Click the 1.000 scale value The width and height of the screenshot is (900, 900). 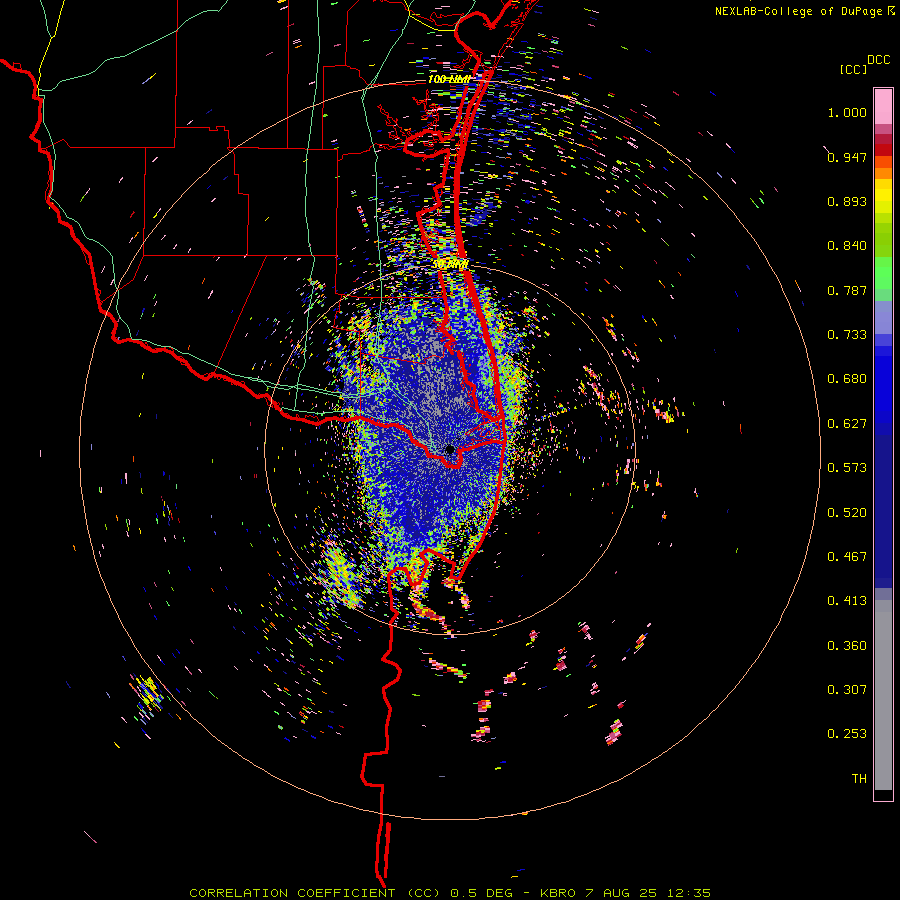pyautogui.click(x=847, y=112)
